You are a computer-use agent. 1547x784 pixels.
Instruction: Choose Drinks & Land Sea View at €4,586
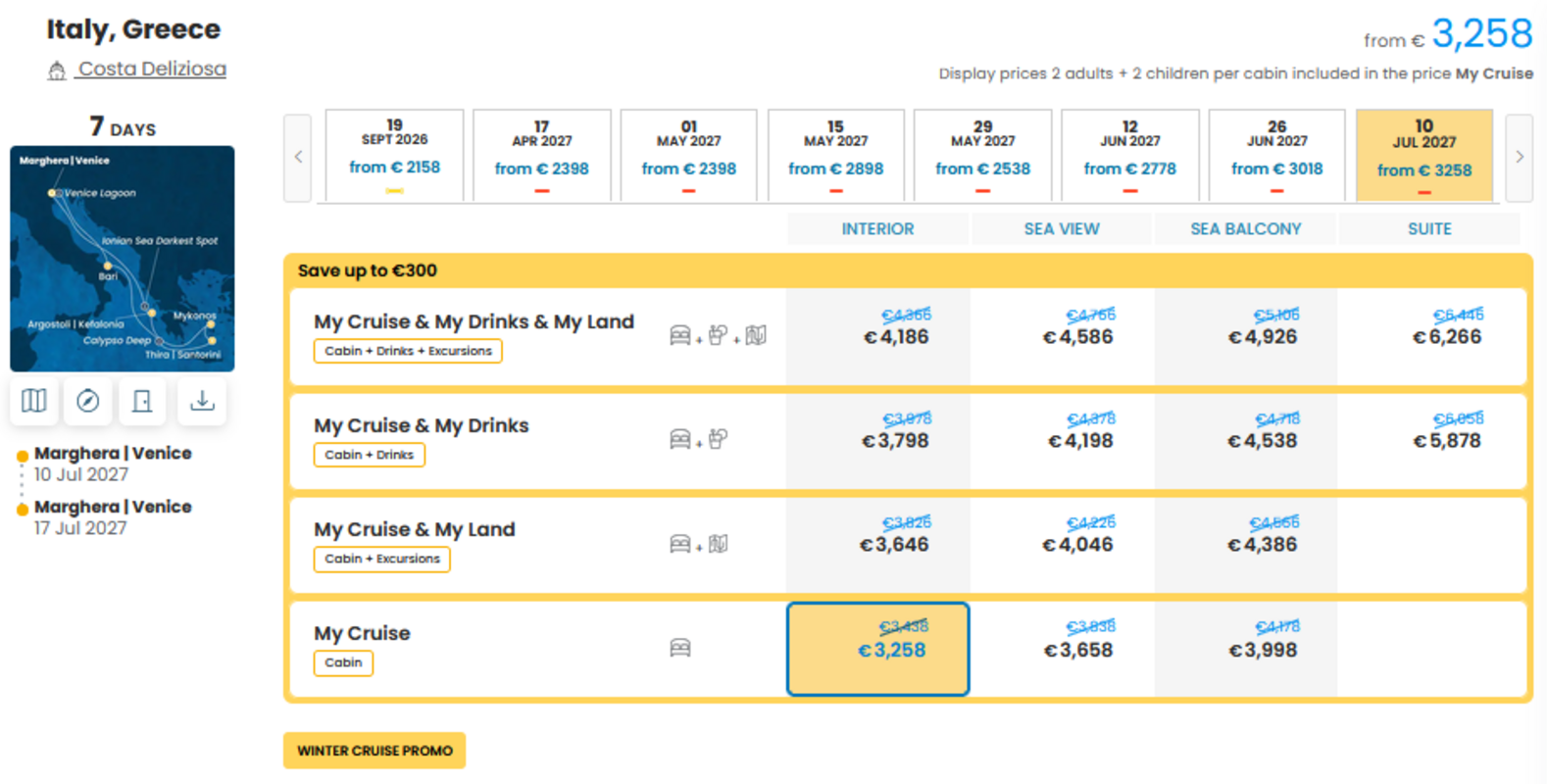coord(1063,336)
